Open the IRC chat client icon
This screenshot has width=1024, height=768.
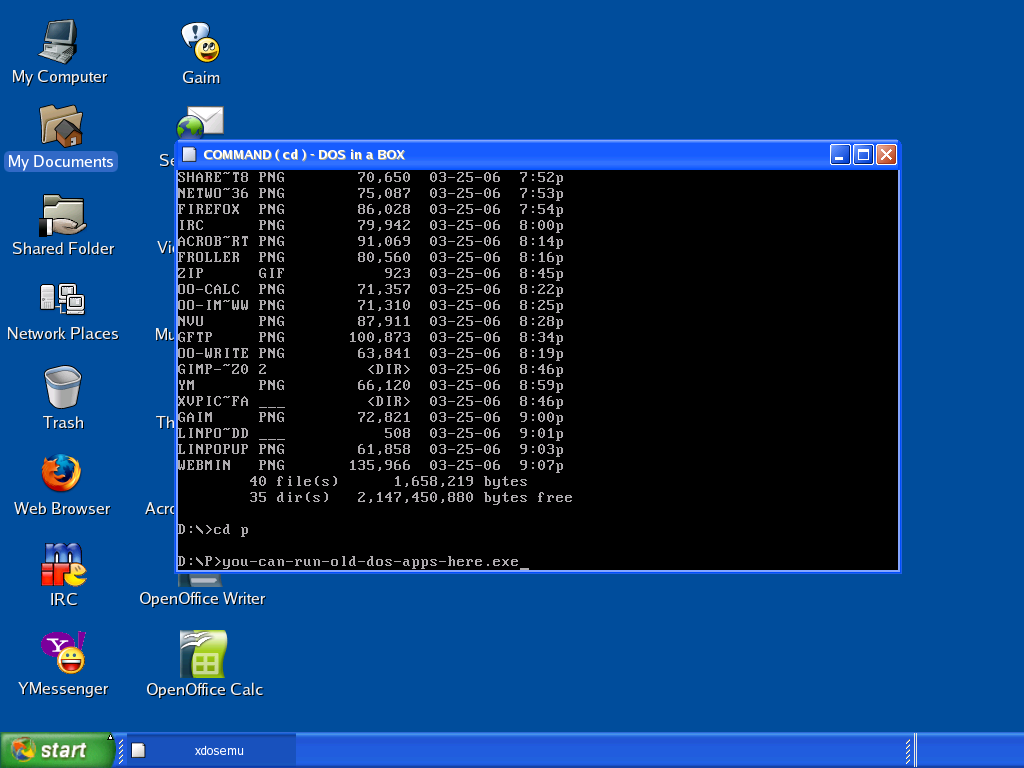point(63,565)
